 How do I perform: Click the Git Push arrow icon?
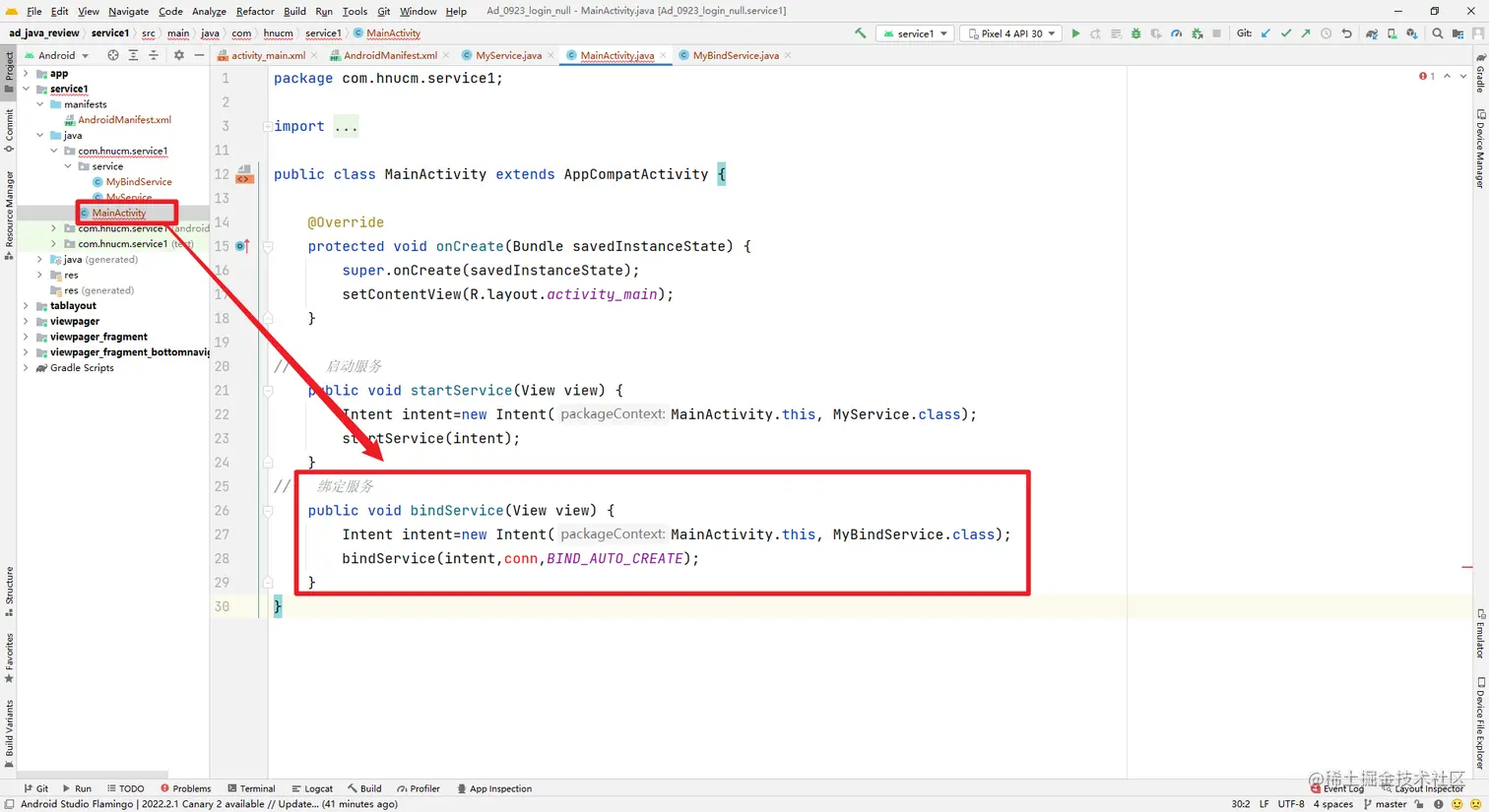(x=1306, y=33)
